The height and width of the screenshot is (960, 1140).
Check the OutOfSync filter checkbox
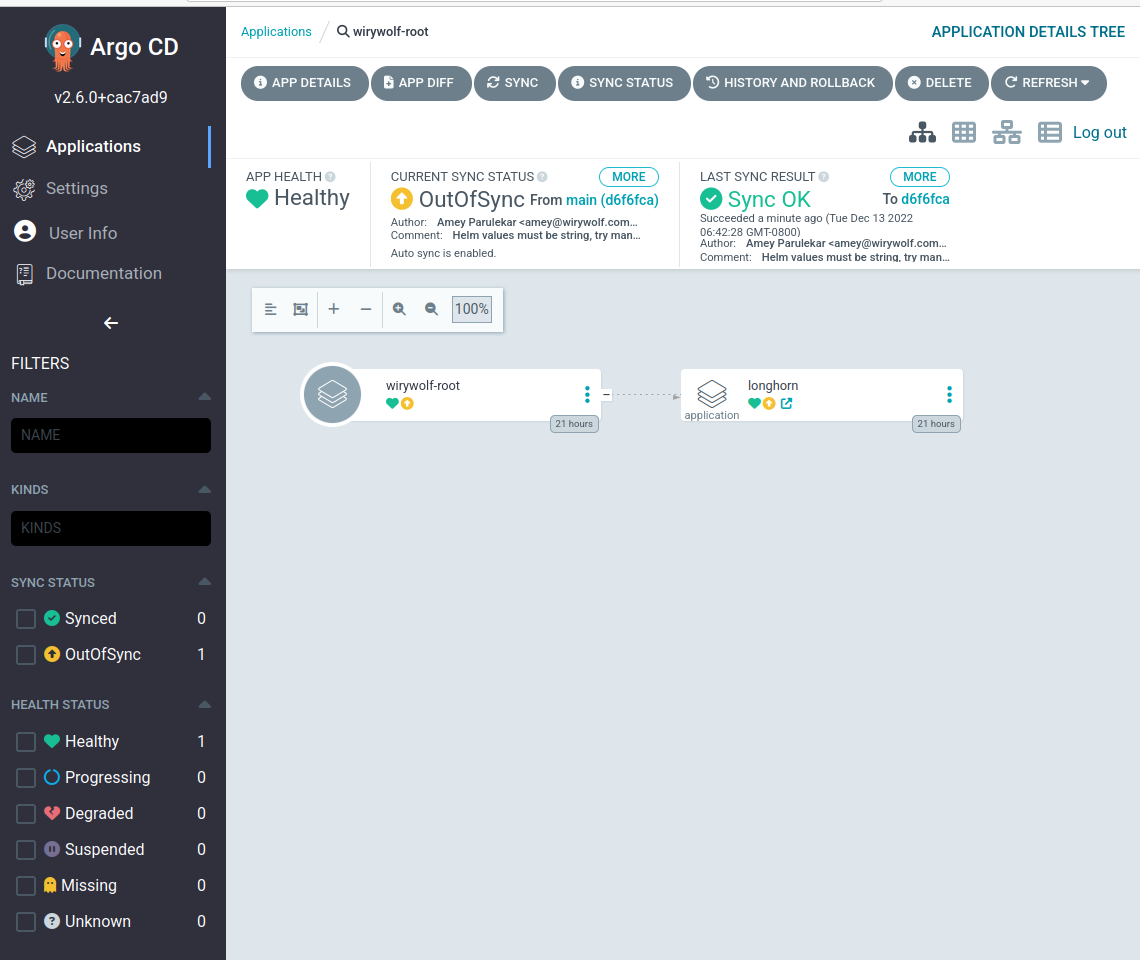(x=25, y=654)
